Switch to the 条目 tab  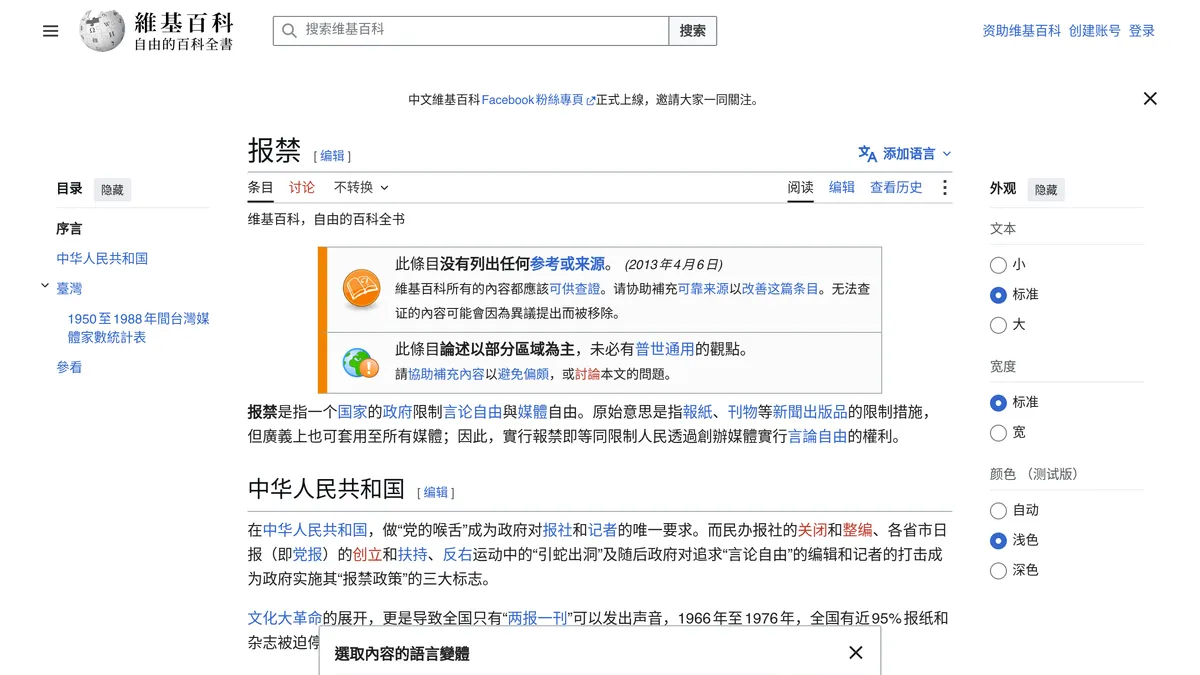tap(260, 187)
